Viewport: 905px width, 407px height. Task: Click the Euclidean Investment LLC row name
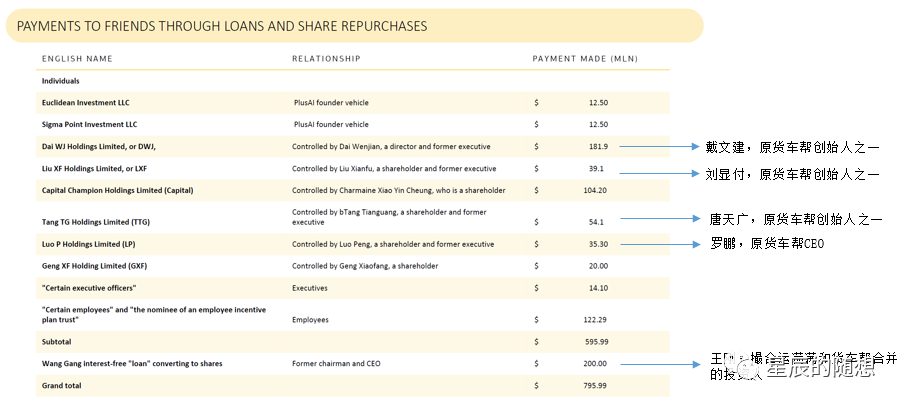click(x=85, y=103)
